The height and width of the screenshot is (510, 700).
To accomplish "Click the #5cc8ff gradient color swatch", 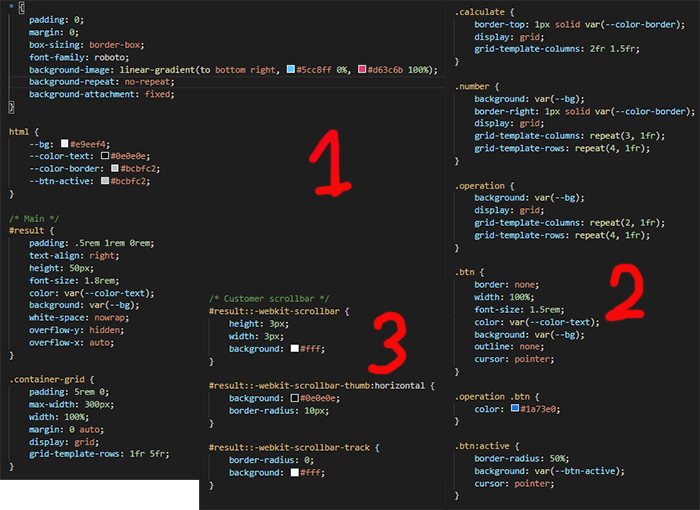I will 291,69.
